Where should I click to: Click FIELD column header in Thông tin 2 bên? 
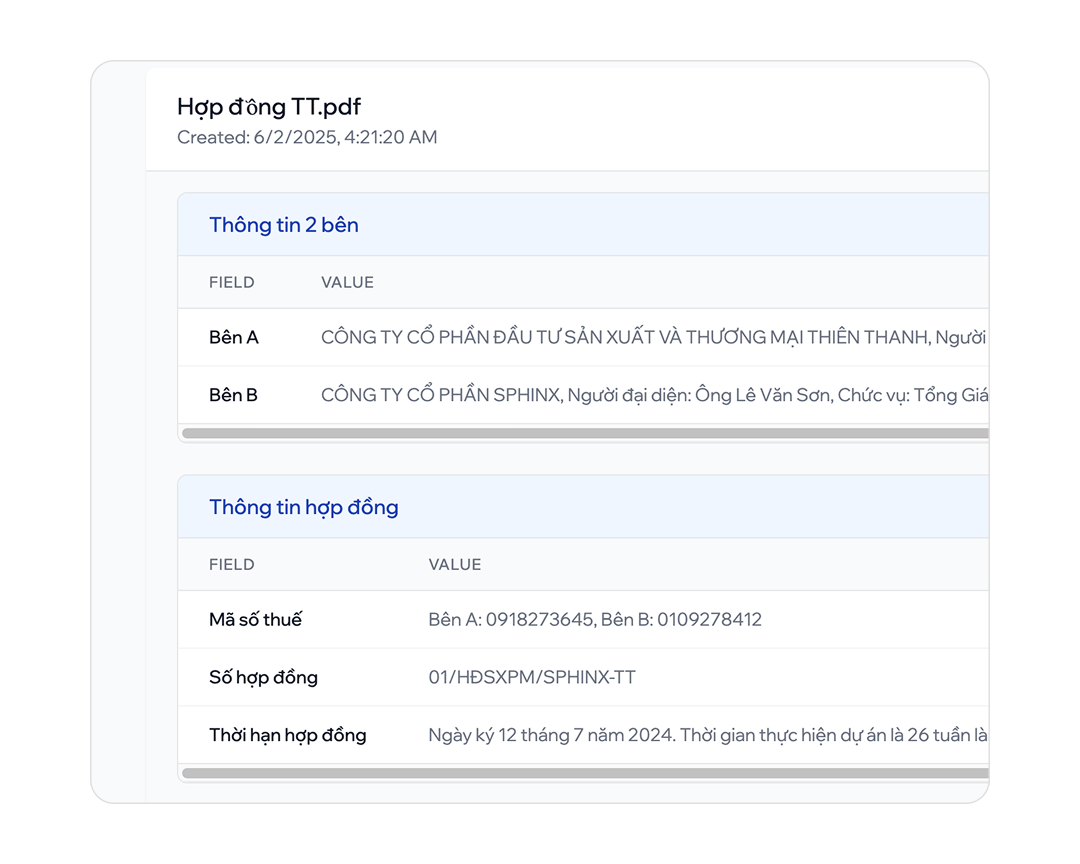click(x=231, y=282)
